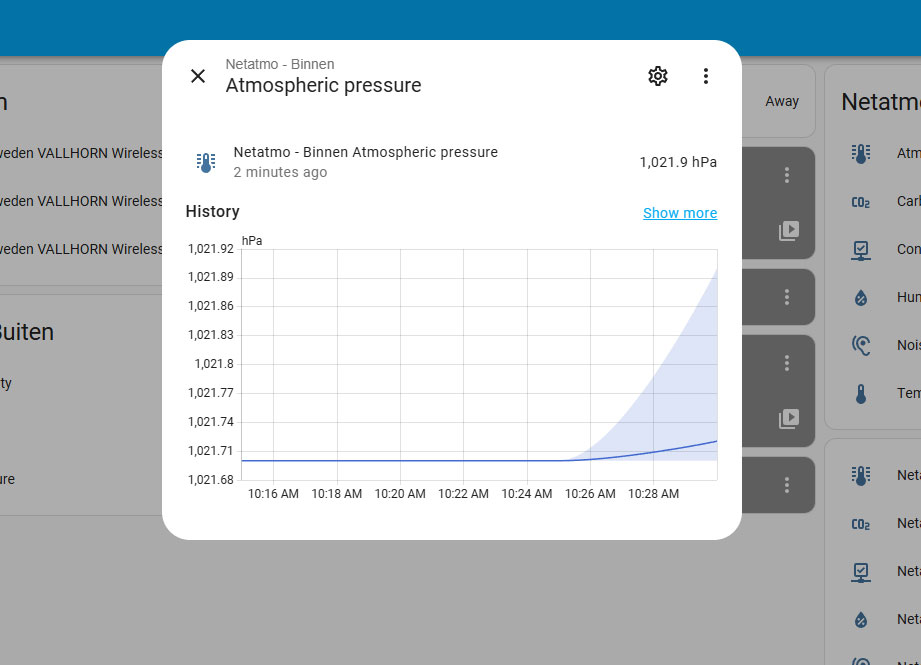Click the temperature thermometer icon
This screenshot has width=921, height=665.
click(861, 394)
